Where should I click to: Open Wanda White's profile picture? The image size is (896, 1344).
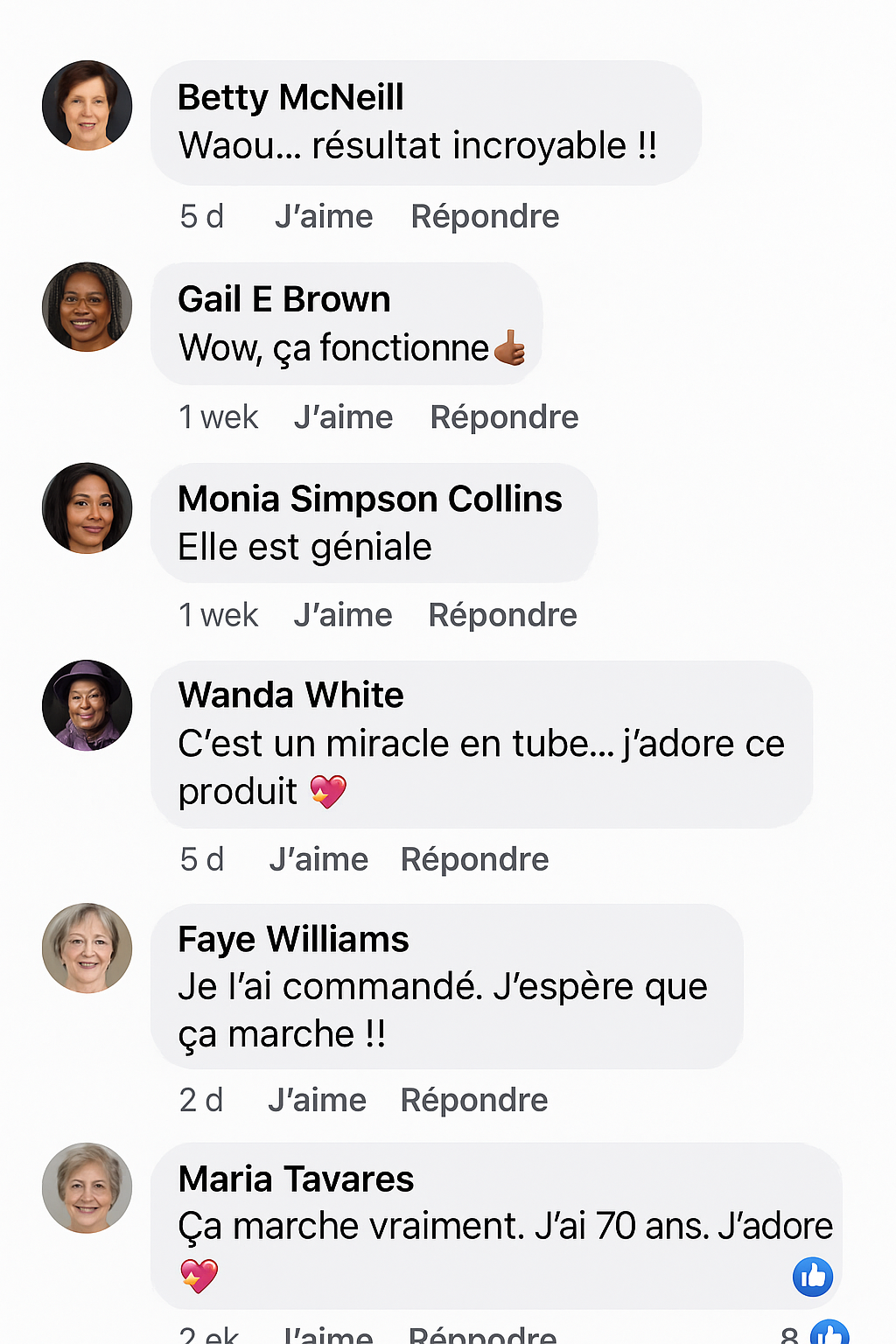[87, 705]
